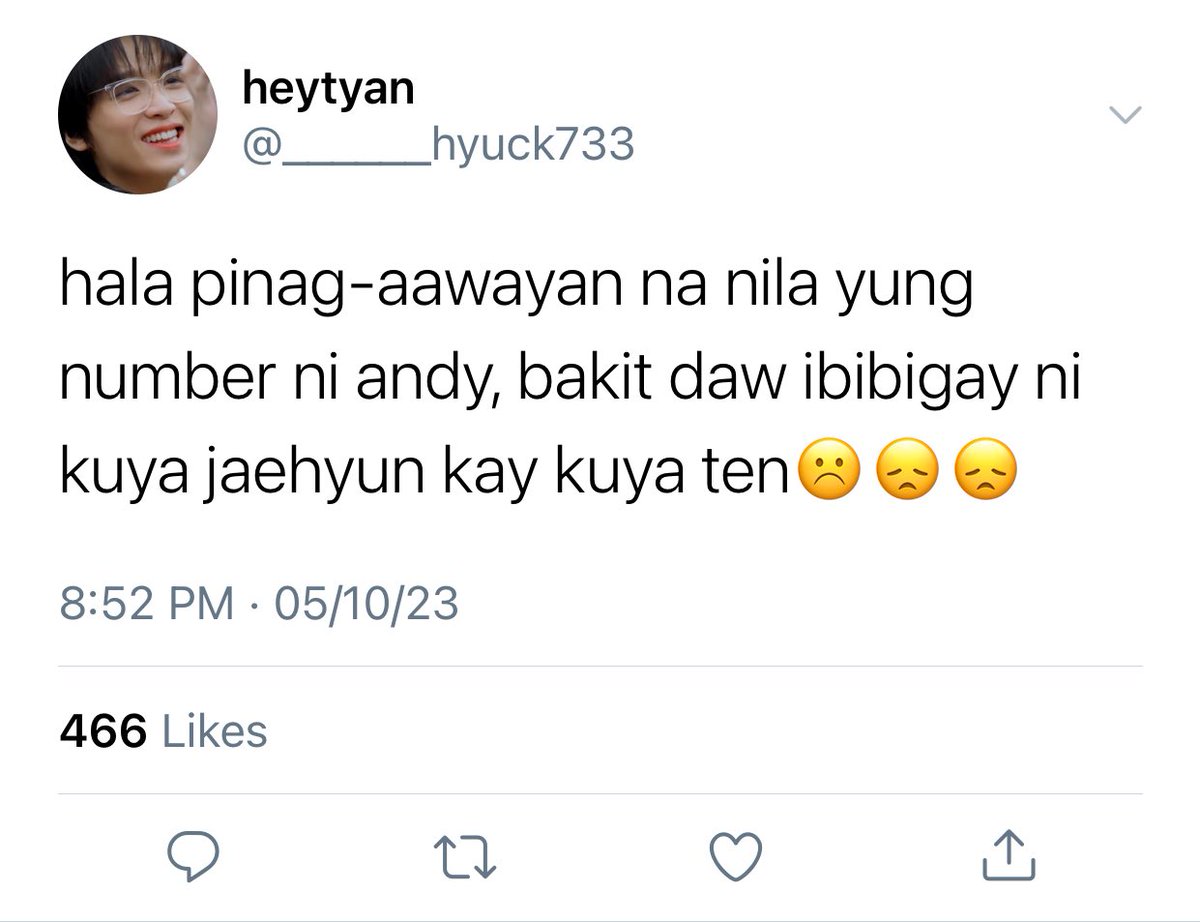Expand the tweet options chevron

coord(1126,116)
